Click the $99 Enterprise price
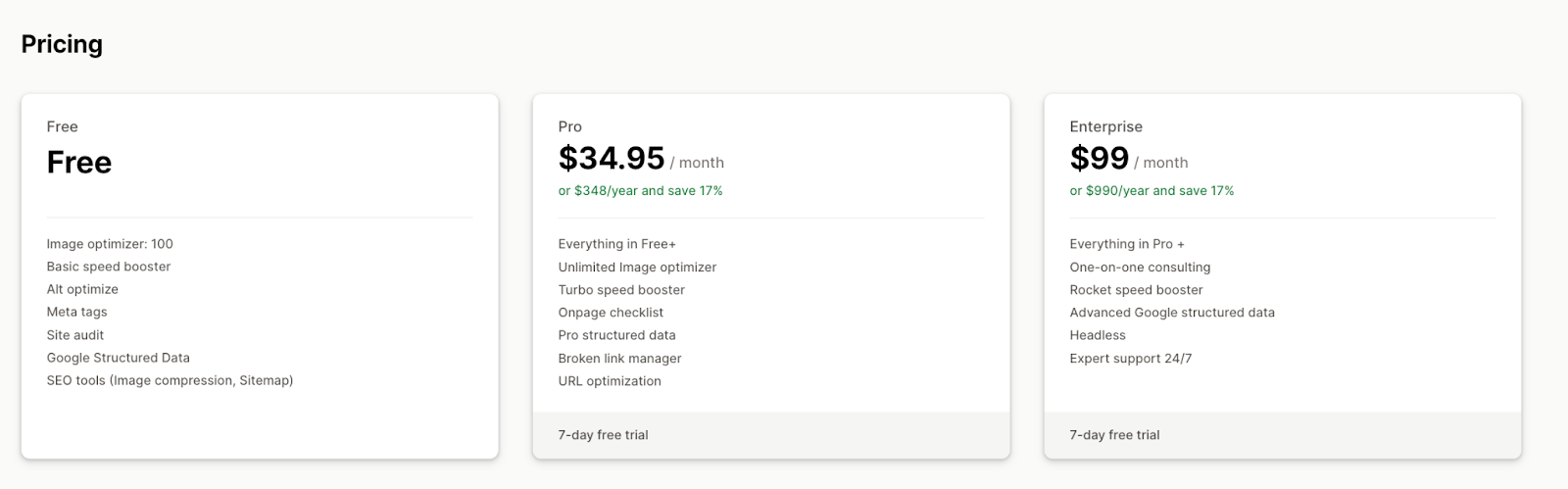Image resolution: width=1568 pixels, height=489 pixels. click(1100, 158)
